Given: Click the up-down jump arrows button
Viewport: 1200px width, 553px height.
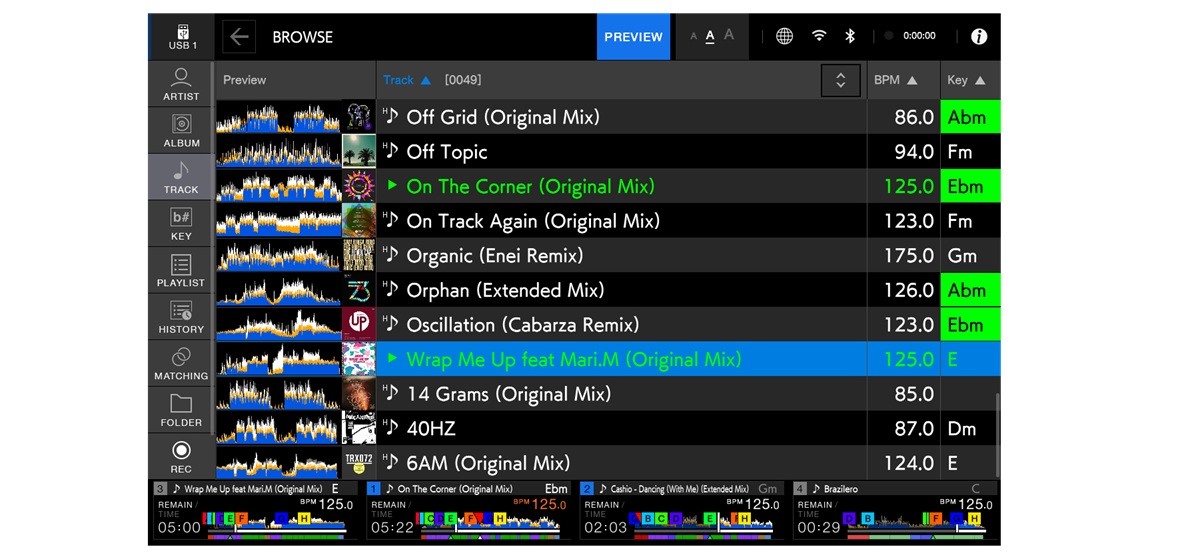Looking at the screenshot, I should click(840, 81).
